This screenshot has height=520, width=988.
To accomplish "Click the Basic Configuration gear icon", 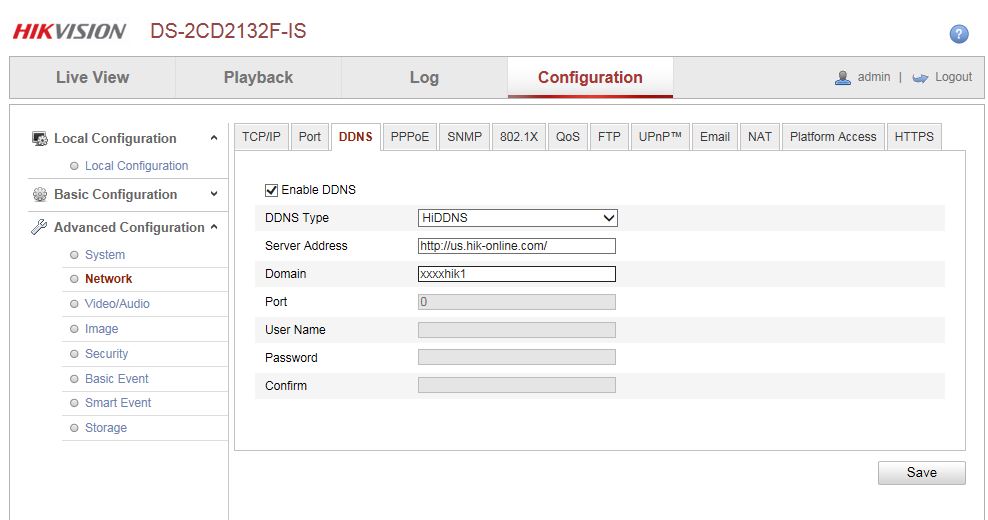I will coord(40,195).
